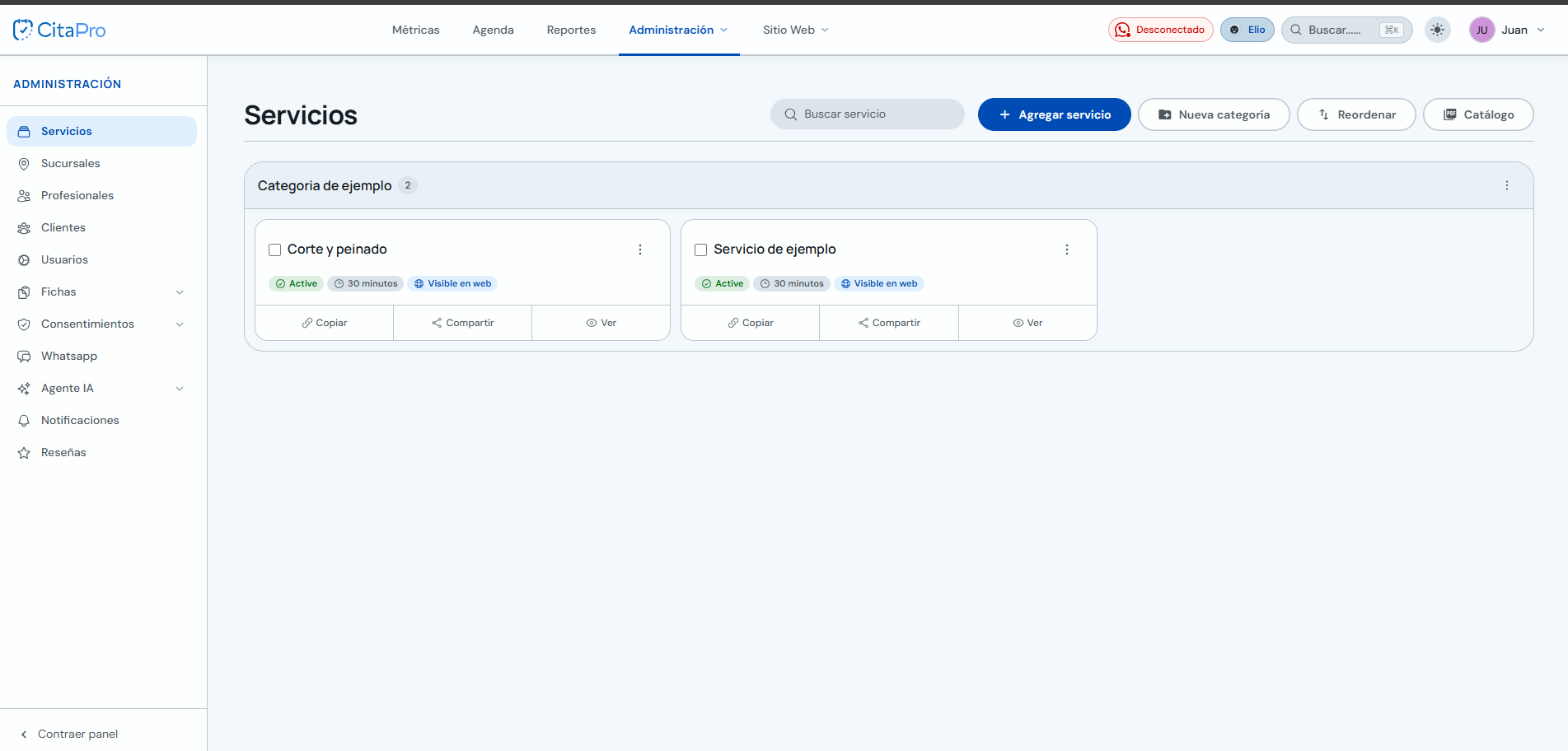Click Copiar on Servicio de ejemplo
Viewport: 1568px width, 751px height.
point(751,323)
